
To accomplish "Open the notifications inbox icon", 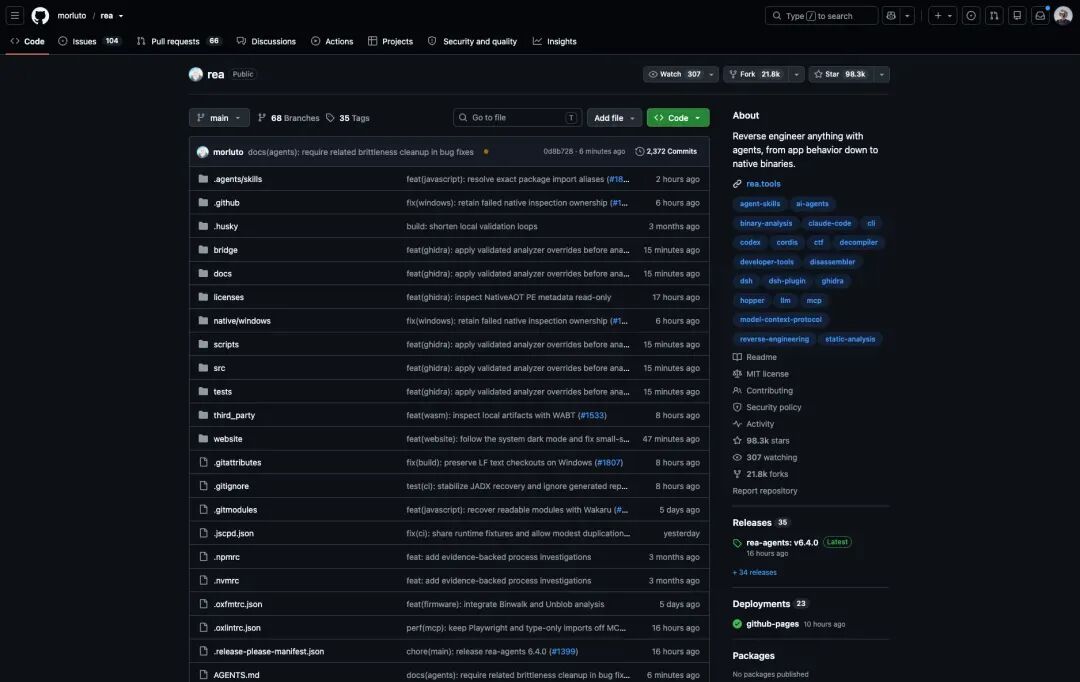I will tap(1040, 15).
